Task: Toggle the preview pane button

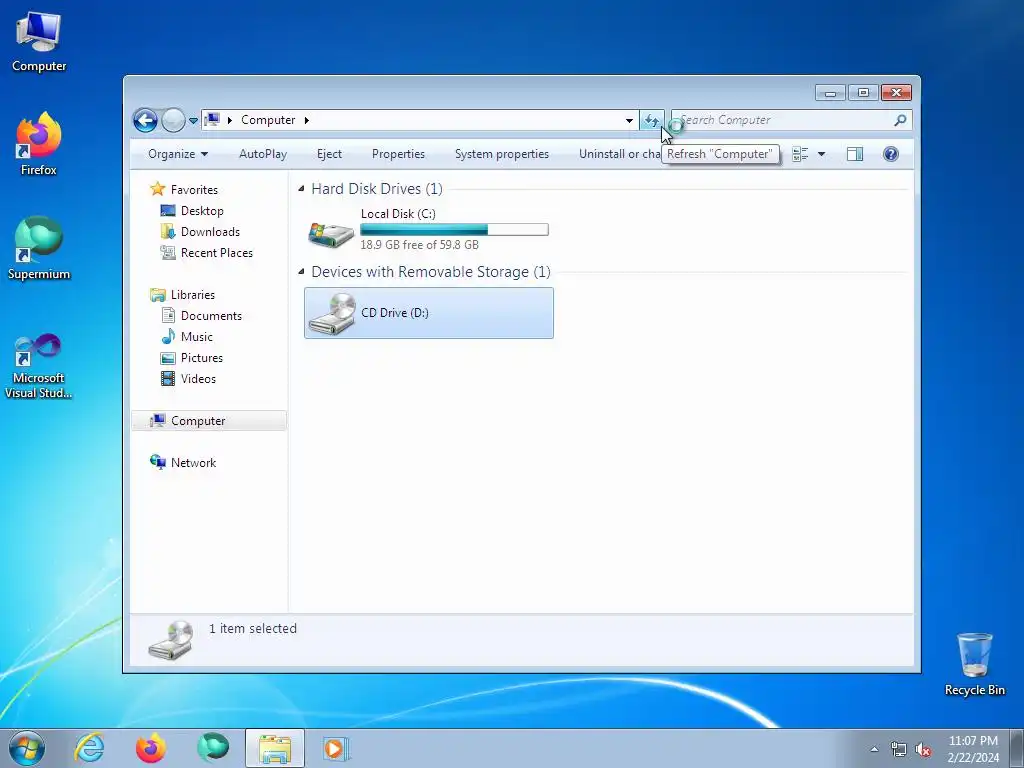Action: [855, 154]
